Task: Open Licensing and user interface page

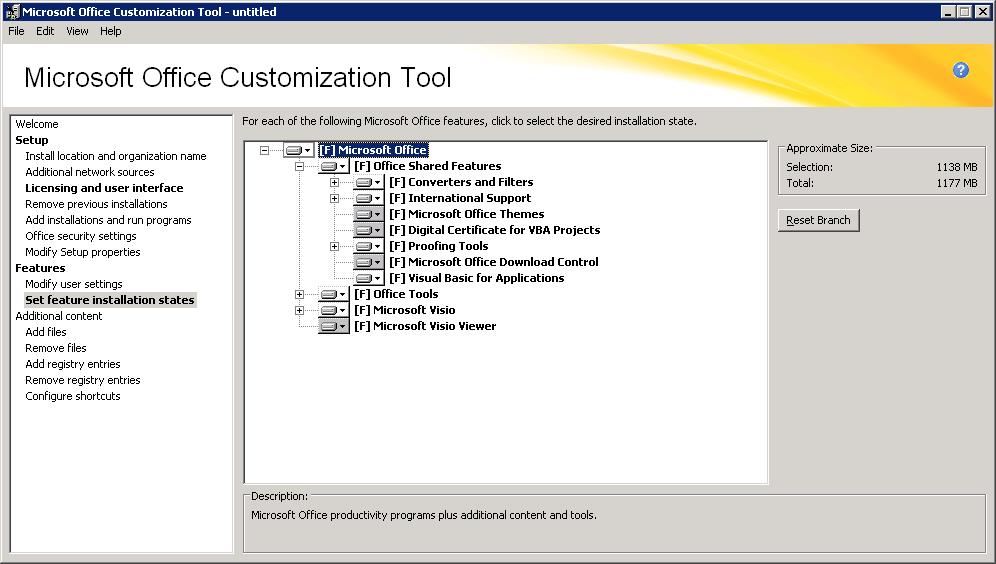Action: (104, 188)
